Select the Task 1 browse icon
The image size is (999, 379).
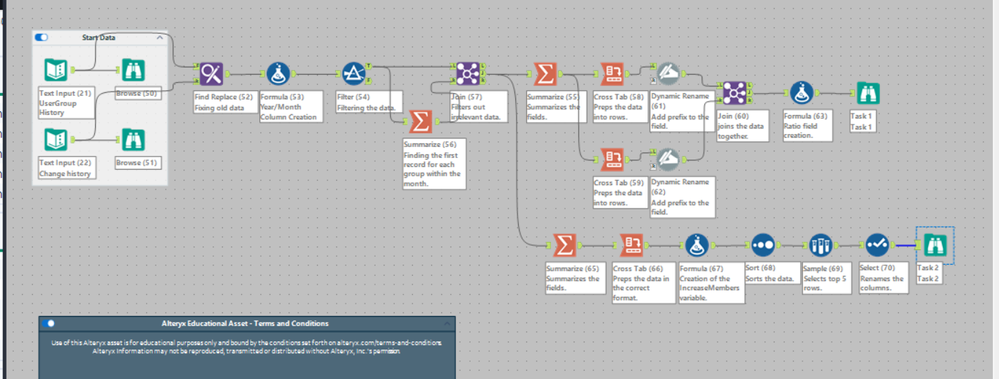point(867,93)
